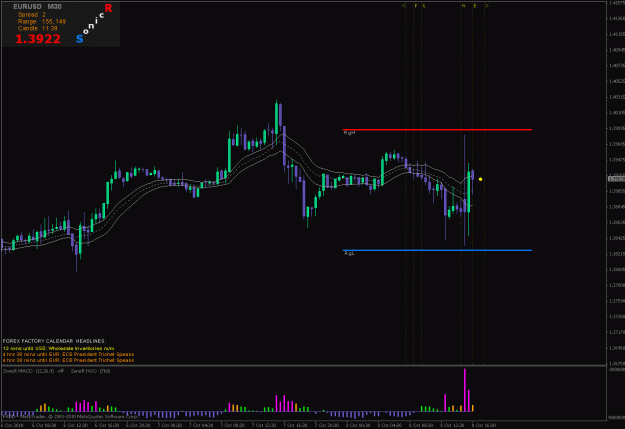The width and height of the screenshot is (625, 429).
Task: Click the 7 Oct 08:30 time axis label
Action: tap(233, 425)
